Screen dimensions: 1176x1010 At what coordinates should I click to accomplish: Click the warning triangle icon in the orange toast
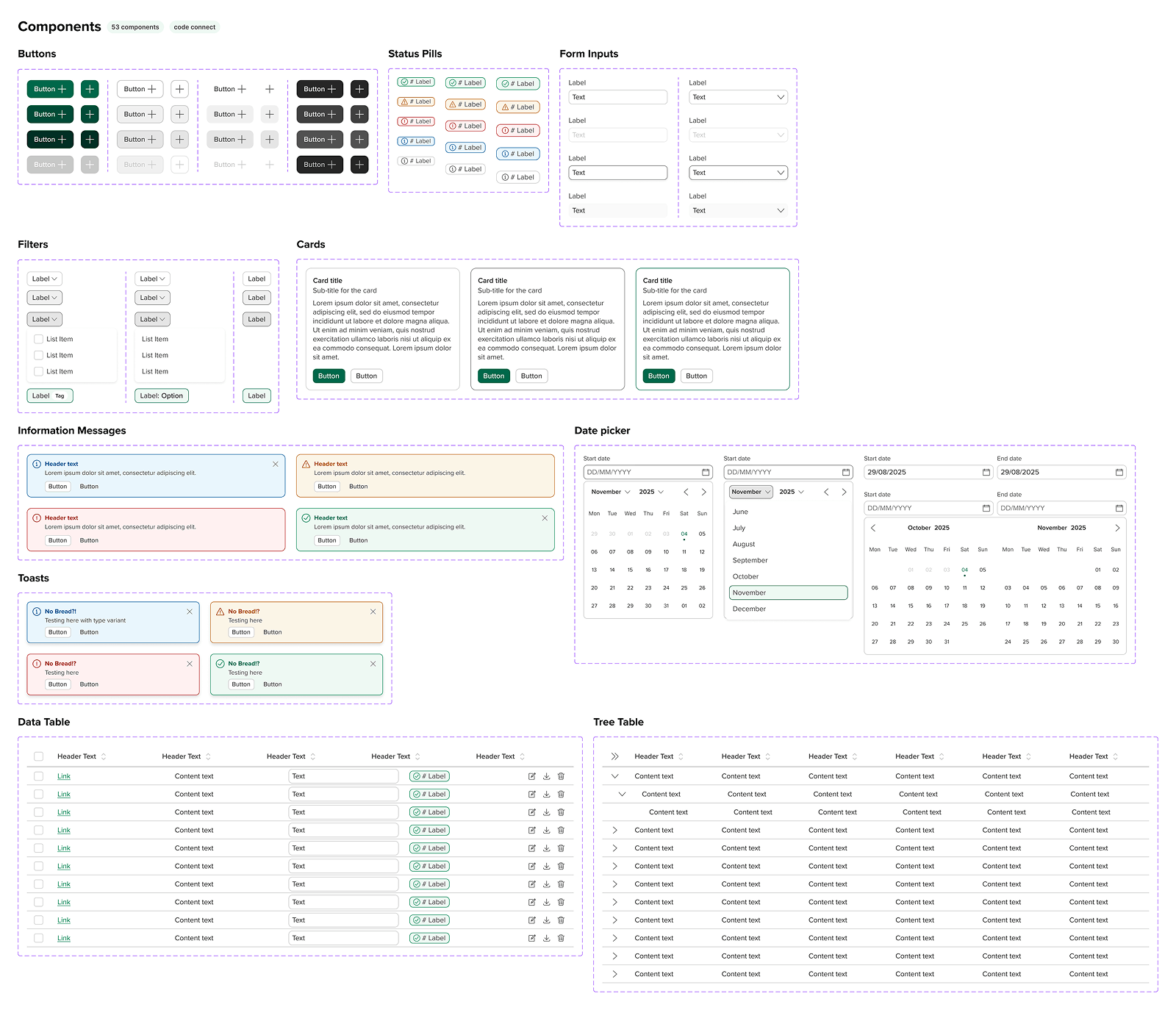(220, 611)
